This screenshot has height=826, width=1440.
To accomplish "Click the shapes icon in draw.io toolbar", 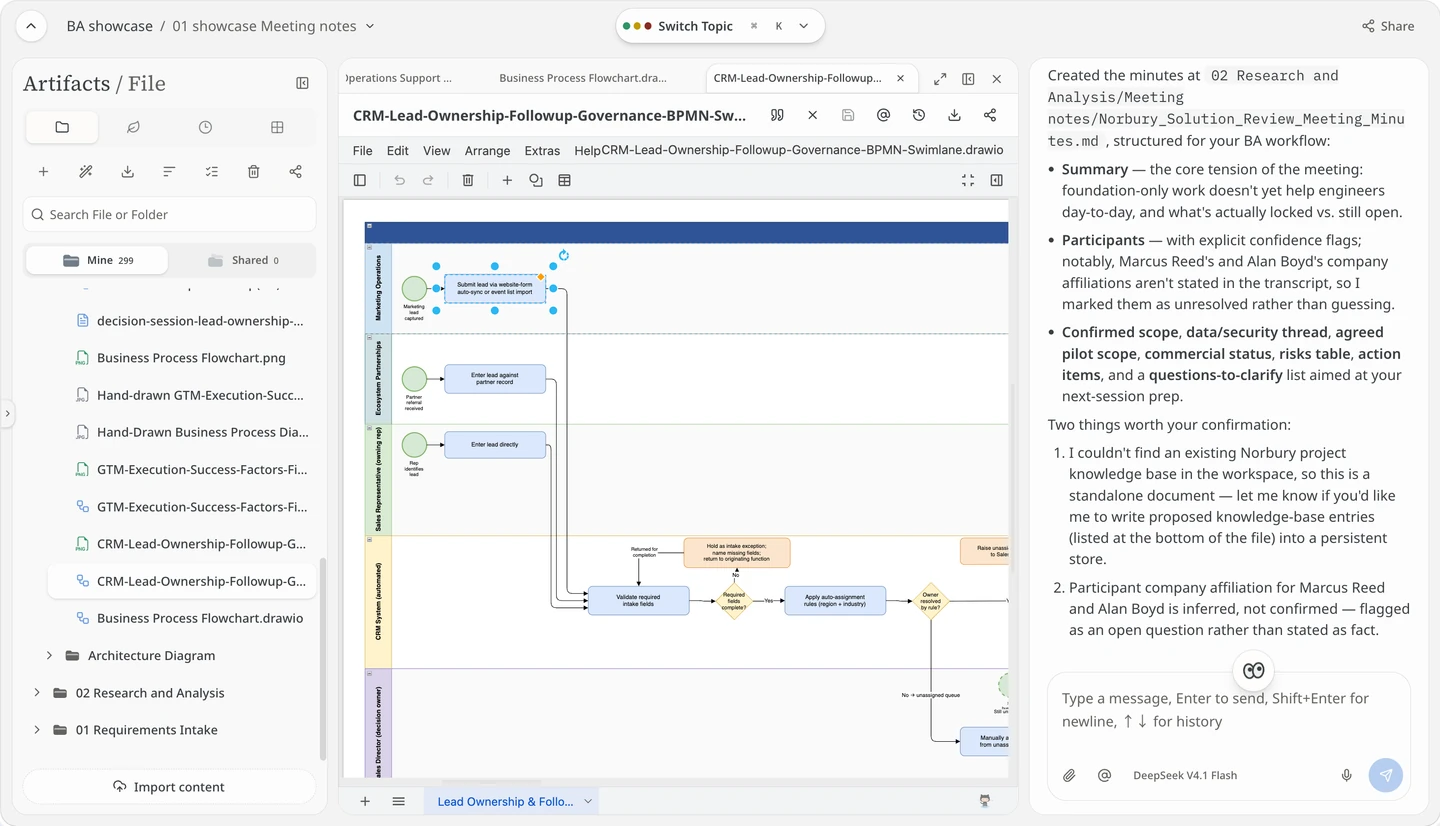I will click(x=536, y=180).
